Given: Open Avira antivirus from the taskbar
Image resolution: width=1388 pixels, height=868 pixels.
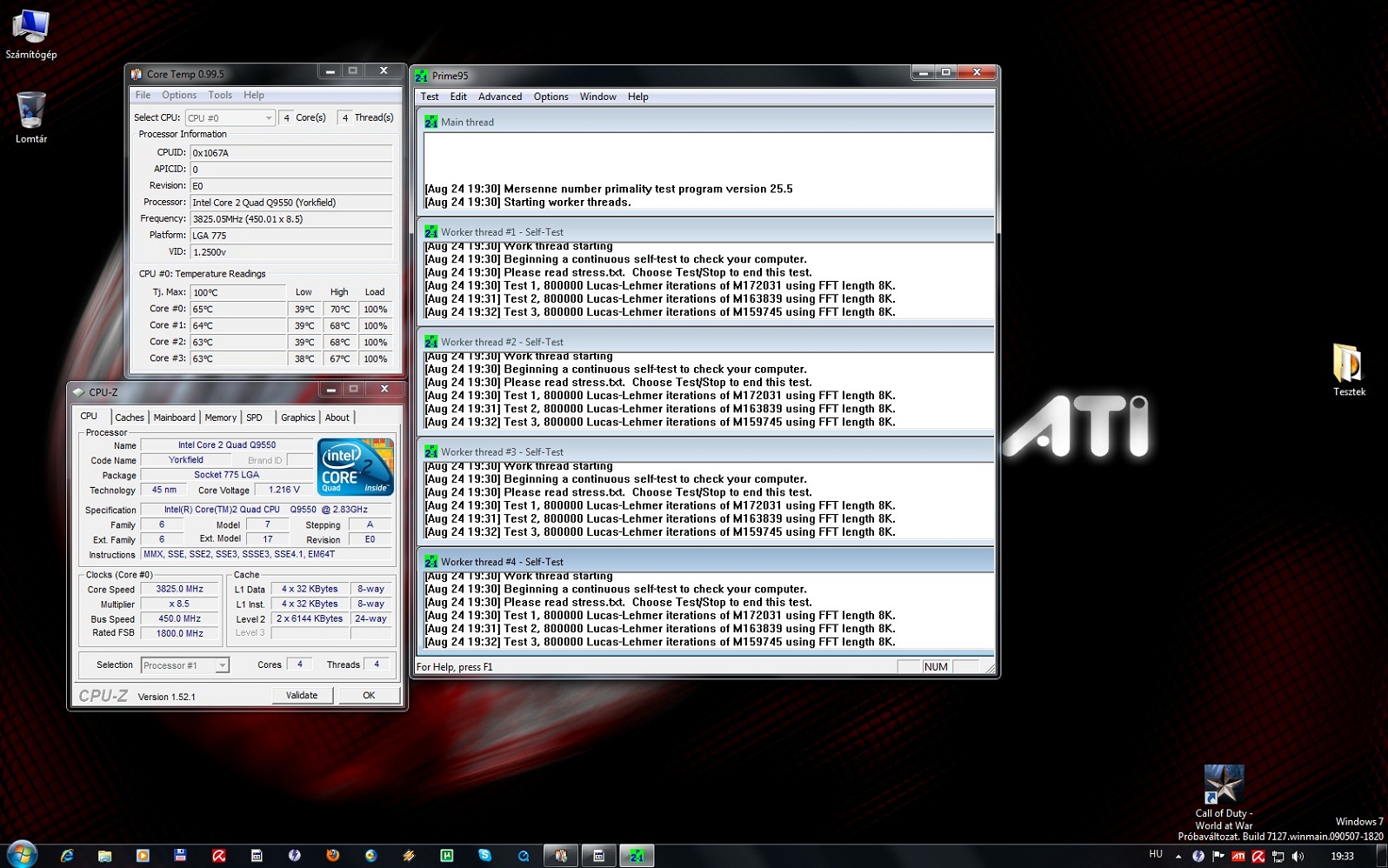Looking at the screenshot, I should (219, 856).
